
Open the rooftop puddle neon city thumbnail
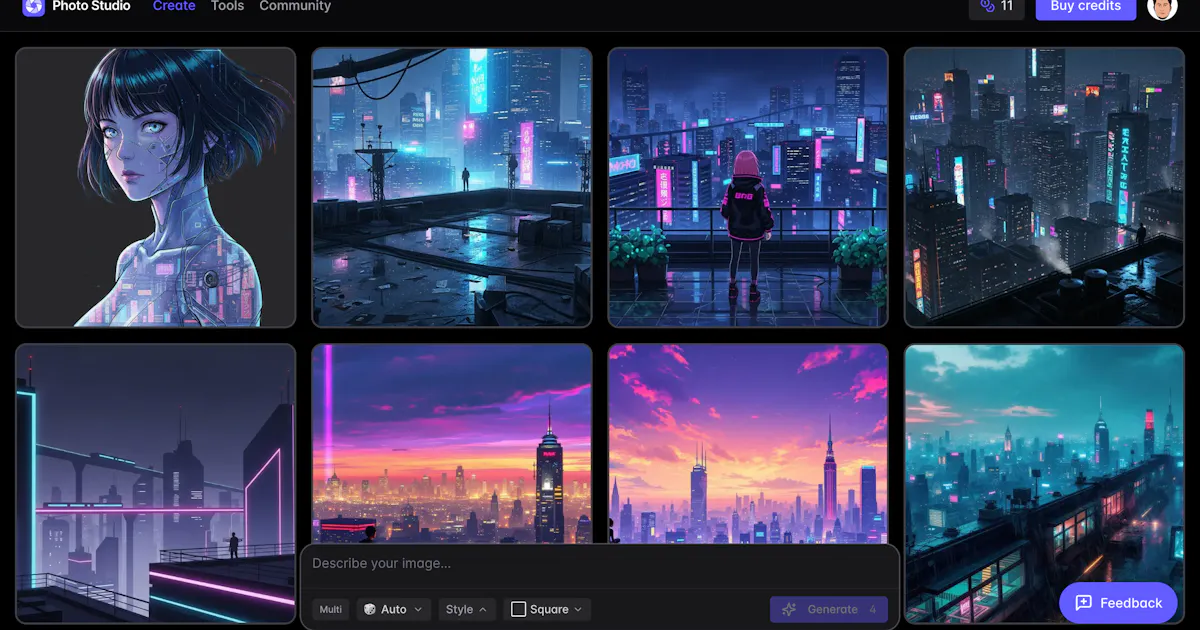452,188
